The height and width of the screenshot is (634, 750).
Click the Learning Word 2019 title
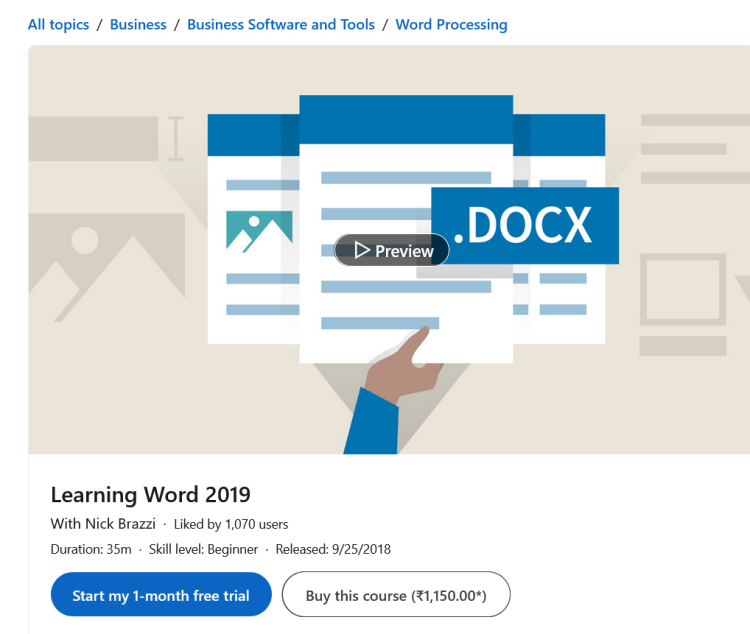click(151, 494)
